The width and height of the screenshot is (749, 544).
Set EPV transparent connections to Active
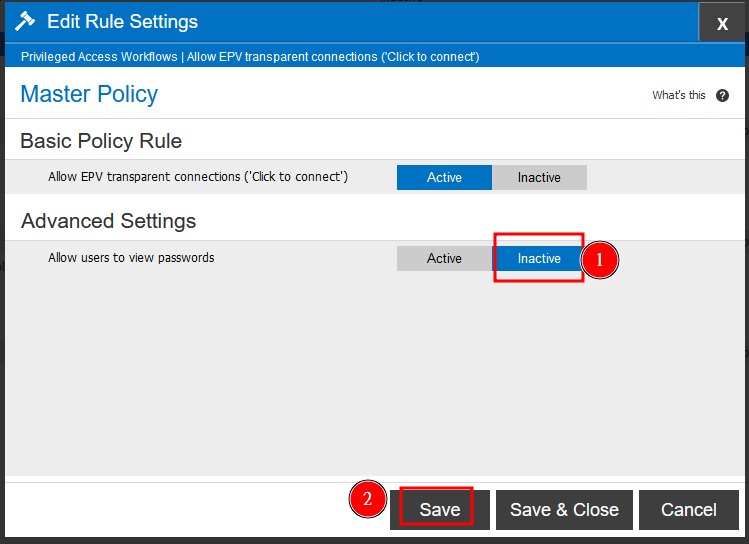tap(444, 178)
